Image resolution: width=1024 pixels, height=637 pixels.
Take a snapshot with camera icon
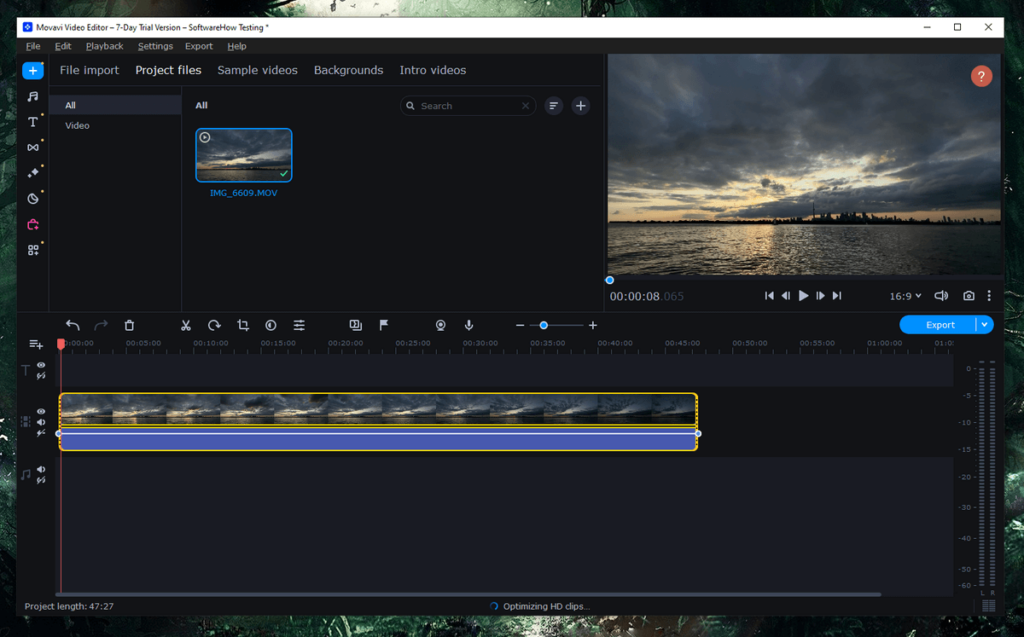[x=968, y=296]
